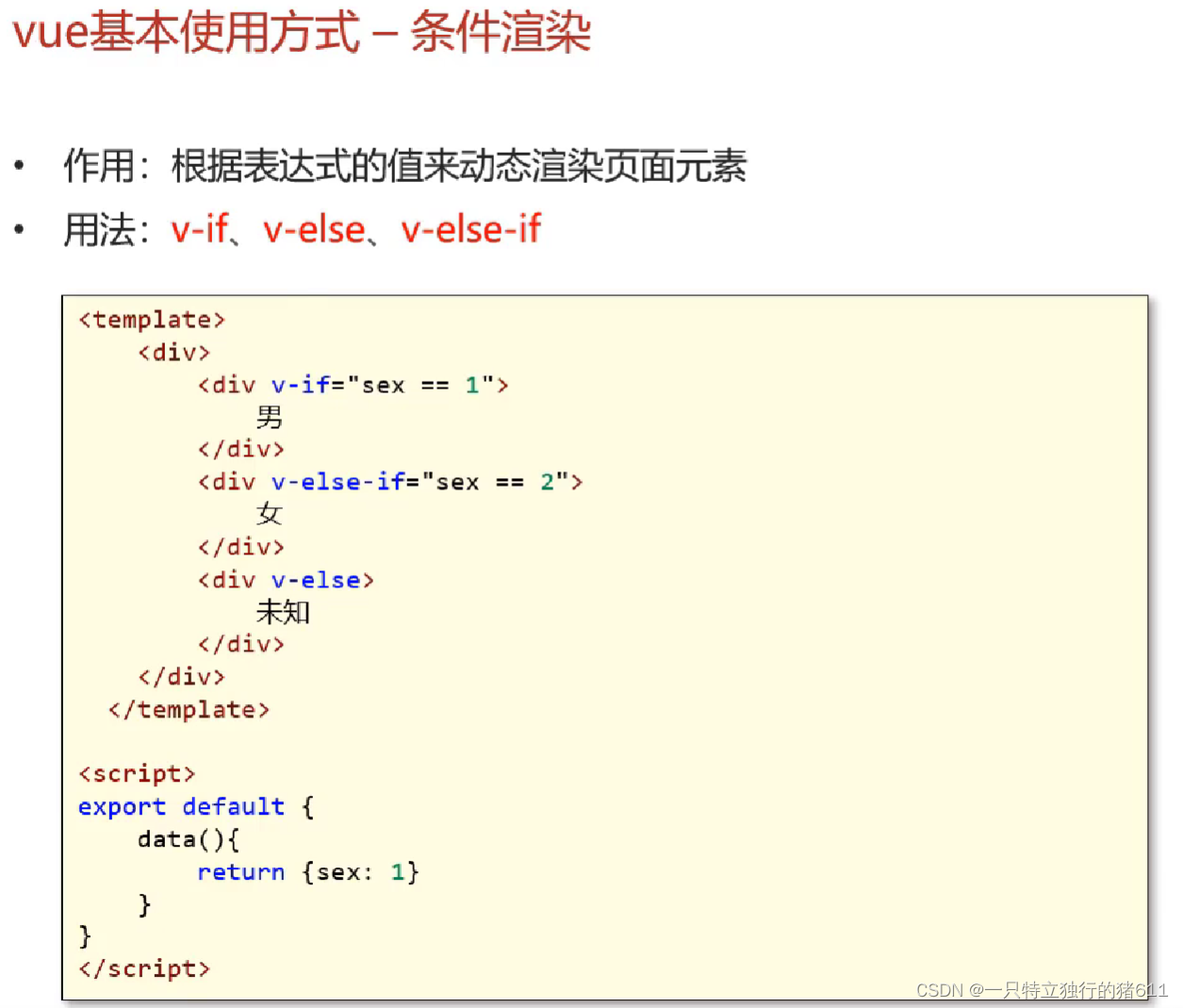Click the '用法:' bullet label
The image size is (1183, 1008).
tap(107, 230)
